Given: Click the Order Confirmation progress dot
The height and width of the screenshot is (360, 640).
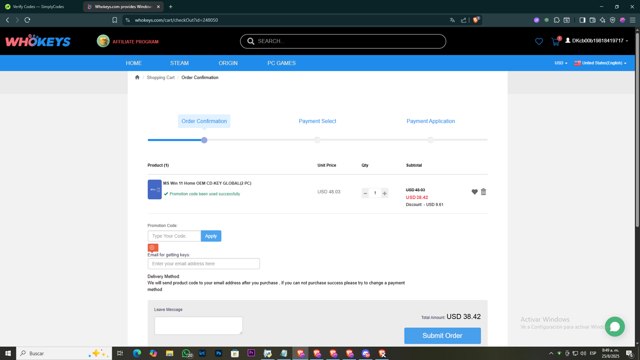Looking at the screenshot, I should (x=204, y=140).
